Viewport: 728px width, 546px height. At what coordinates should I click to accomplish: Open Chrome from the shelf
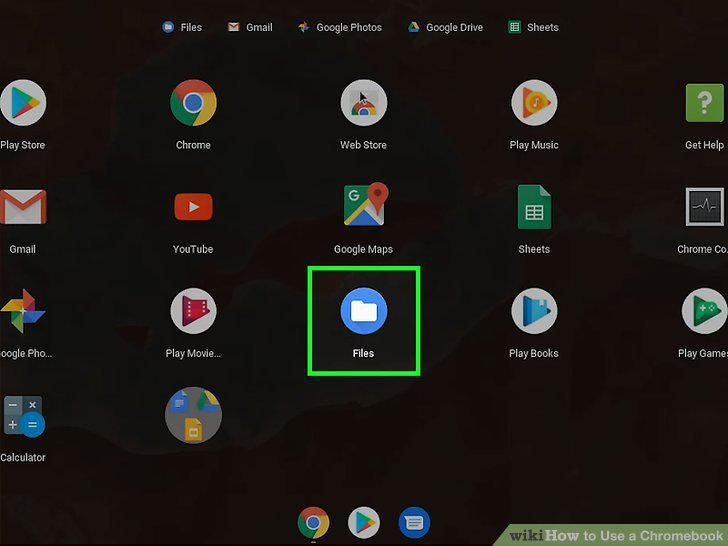pyautogui.click(x=313, y=523)
